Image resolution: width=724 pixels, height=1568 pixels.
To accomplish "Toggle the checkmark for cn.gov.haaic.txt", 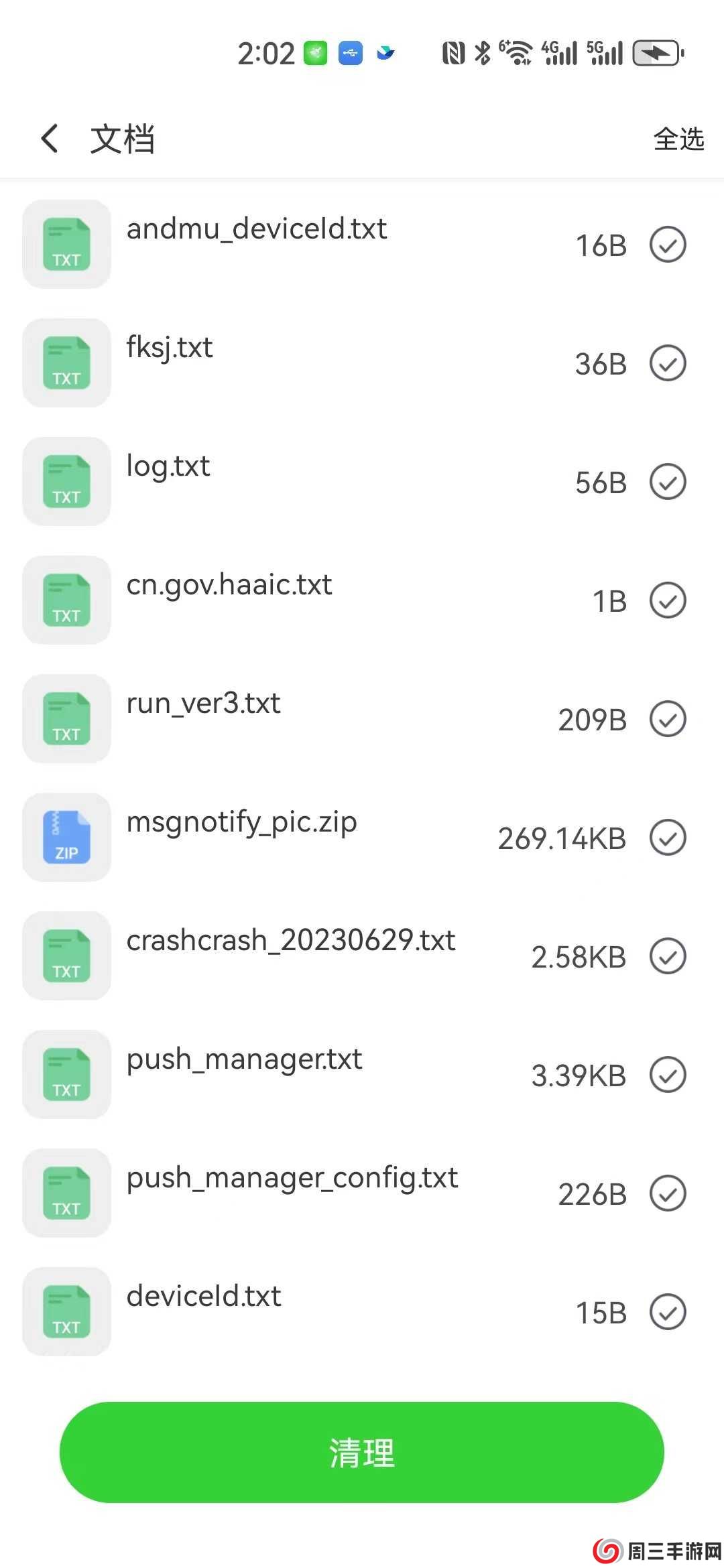I will pyautogui.click(x=668, y=600).
